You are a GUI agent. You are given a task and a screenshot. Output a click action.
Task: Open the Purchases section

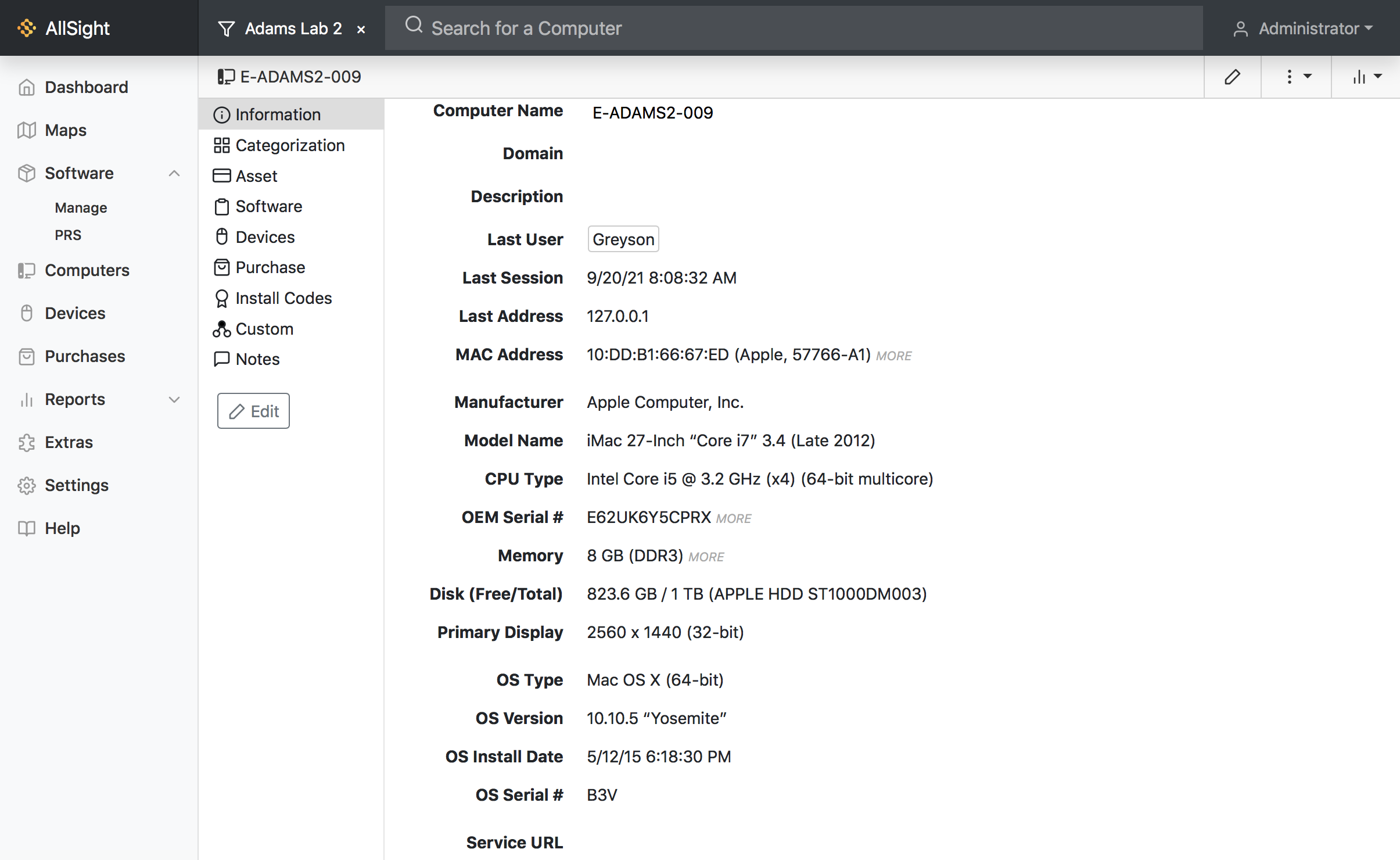84,356
